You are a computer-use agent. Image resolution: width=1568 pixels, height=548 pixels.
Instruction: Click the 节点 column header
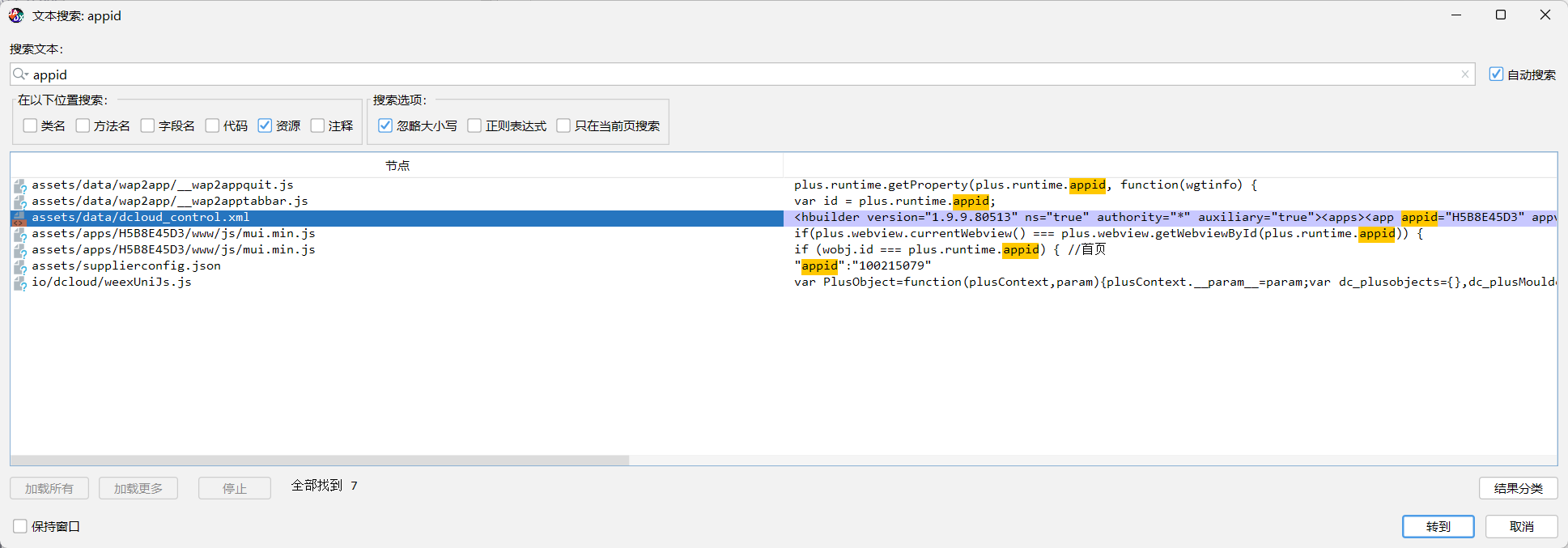(x=397, y=165)
